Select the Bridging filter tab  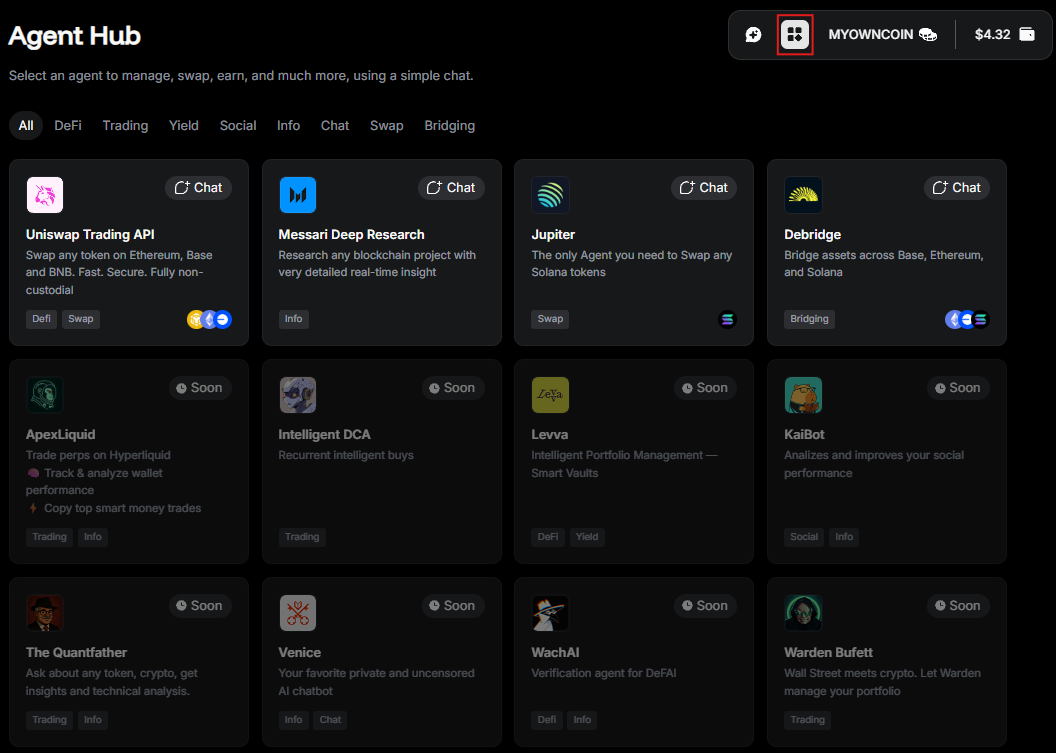(449, 126)
